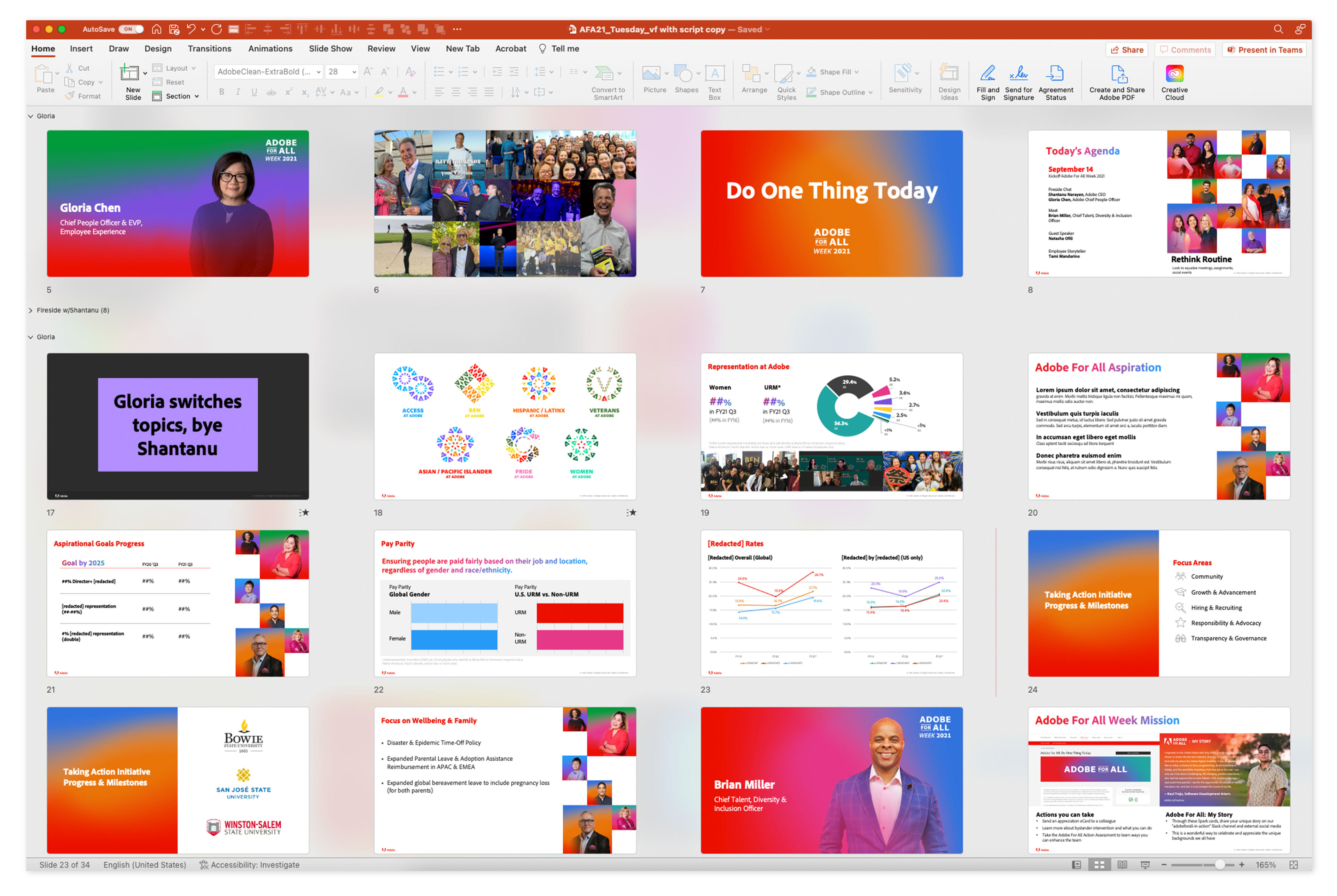Click the Cut scissors button
This screenshot has height=896, width=1337.
point(77,68)
